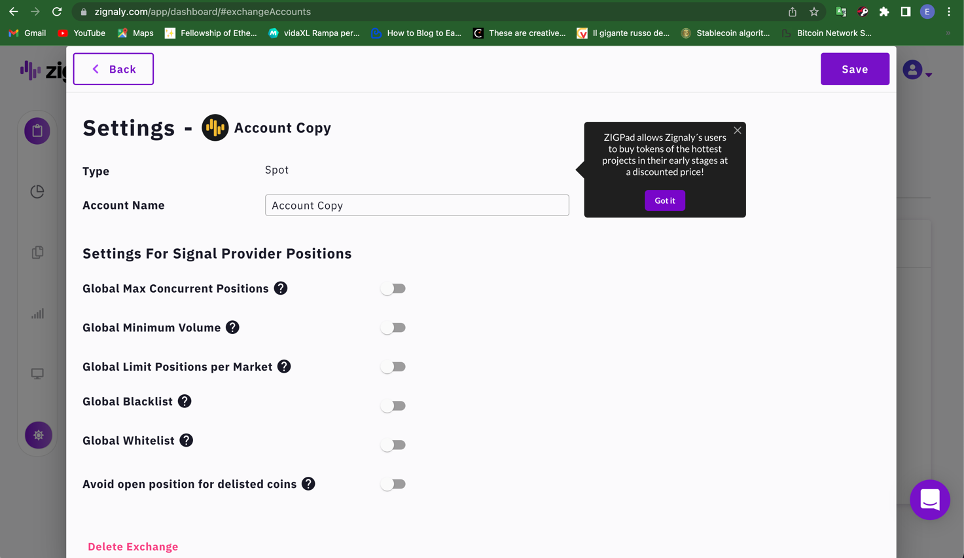Show help for Global Blacklist

(x=184, y=401)
